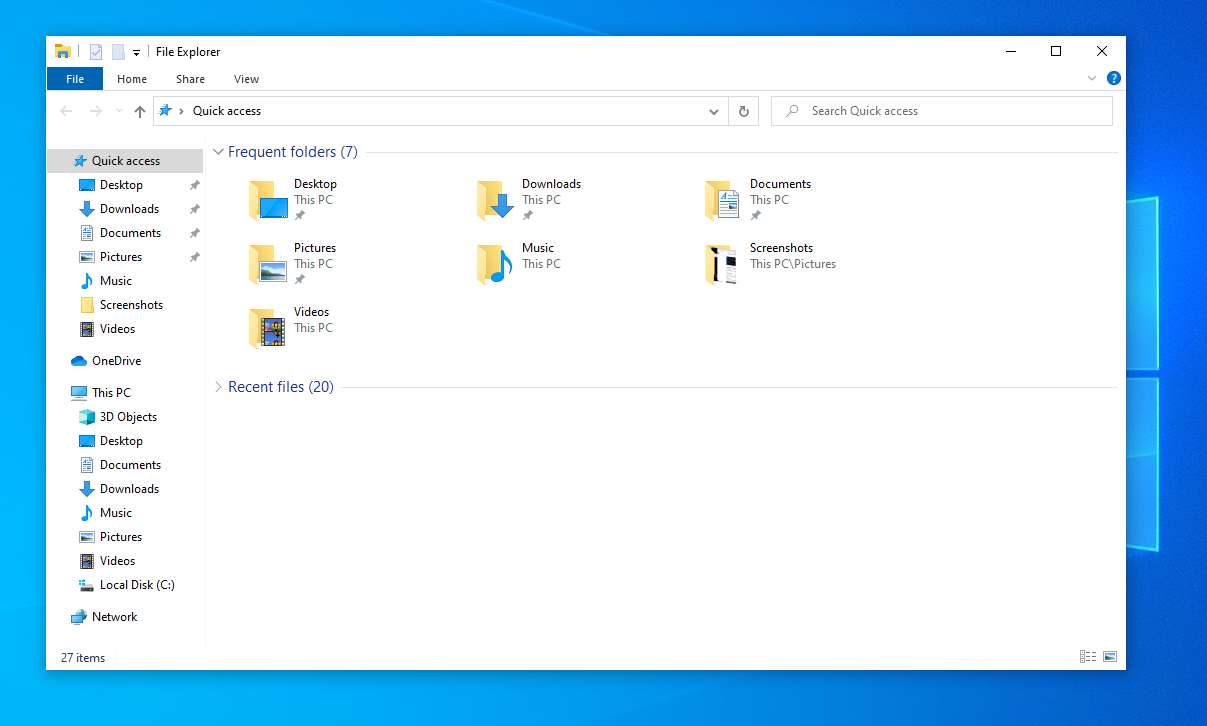Open the View ribbon tab
This screenshot has height=726, width=1207.
coord(246,78)
